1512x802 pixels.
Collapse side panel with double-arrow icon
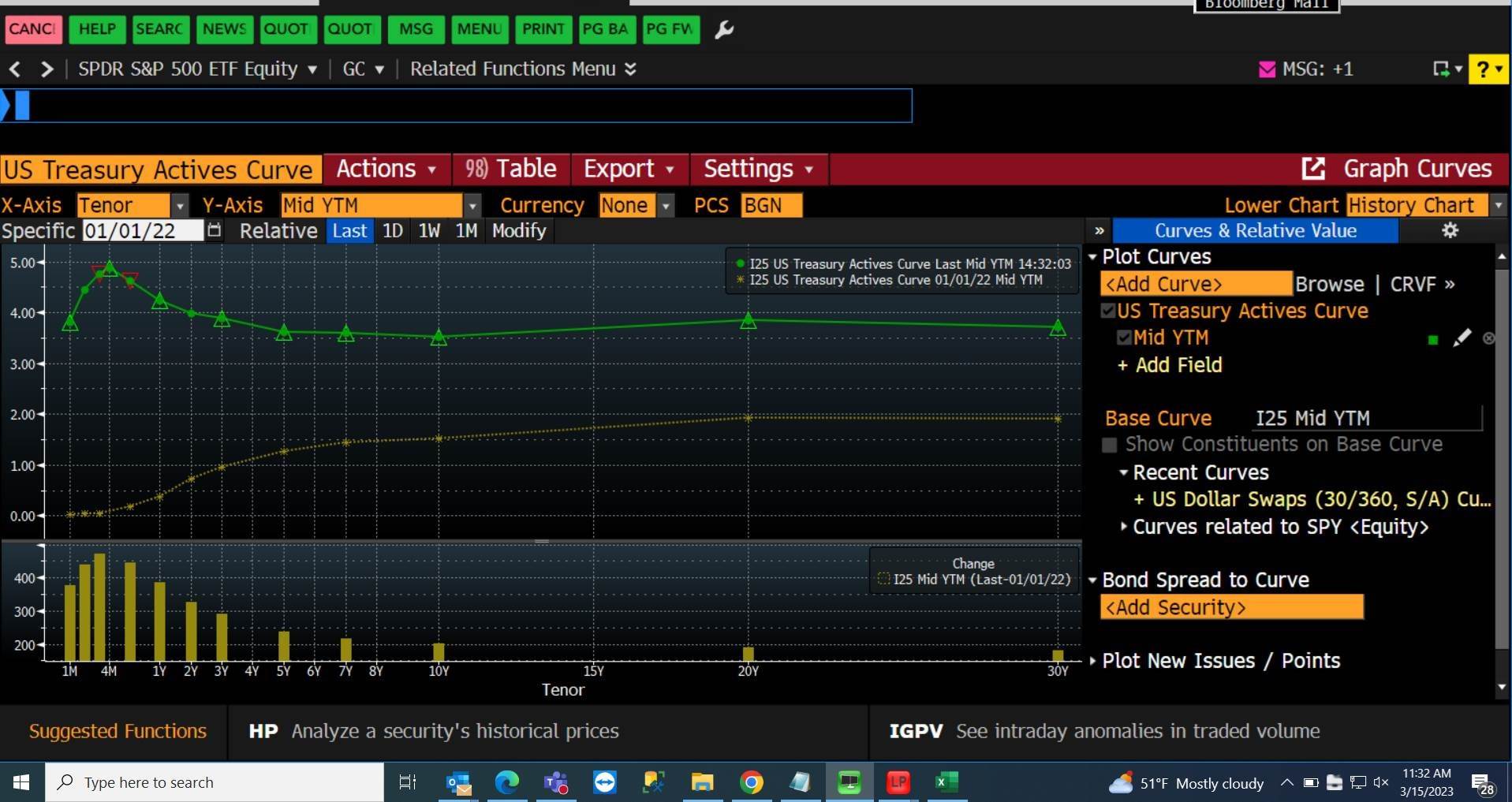pyautogui.click(x=1099, y=231)
